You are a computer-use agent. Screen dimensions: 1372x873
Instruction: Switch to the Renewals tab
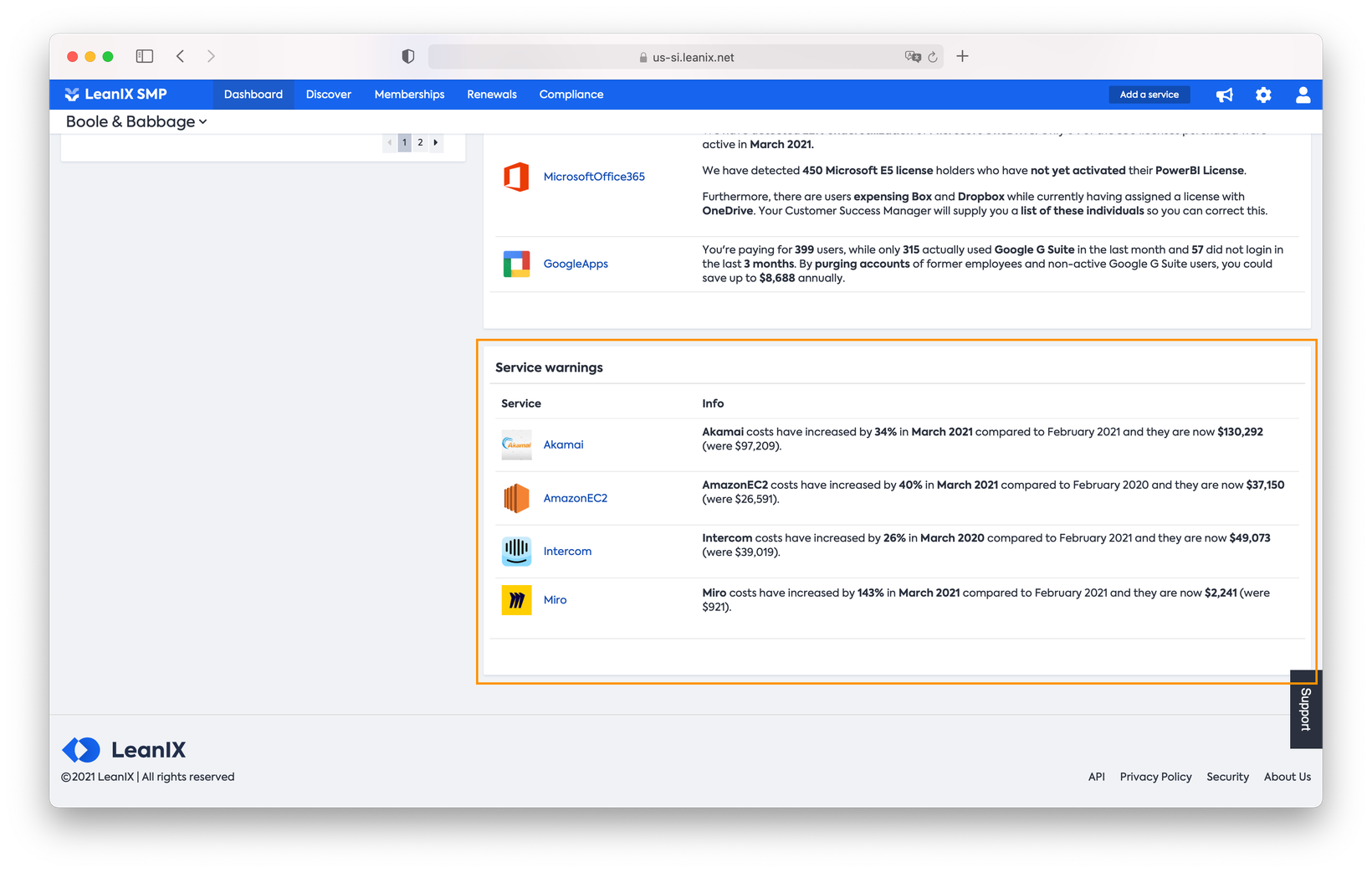(x=492, y=95)
